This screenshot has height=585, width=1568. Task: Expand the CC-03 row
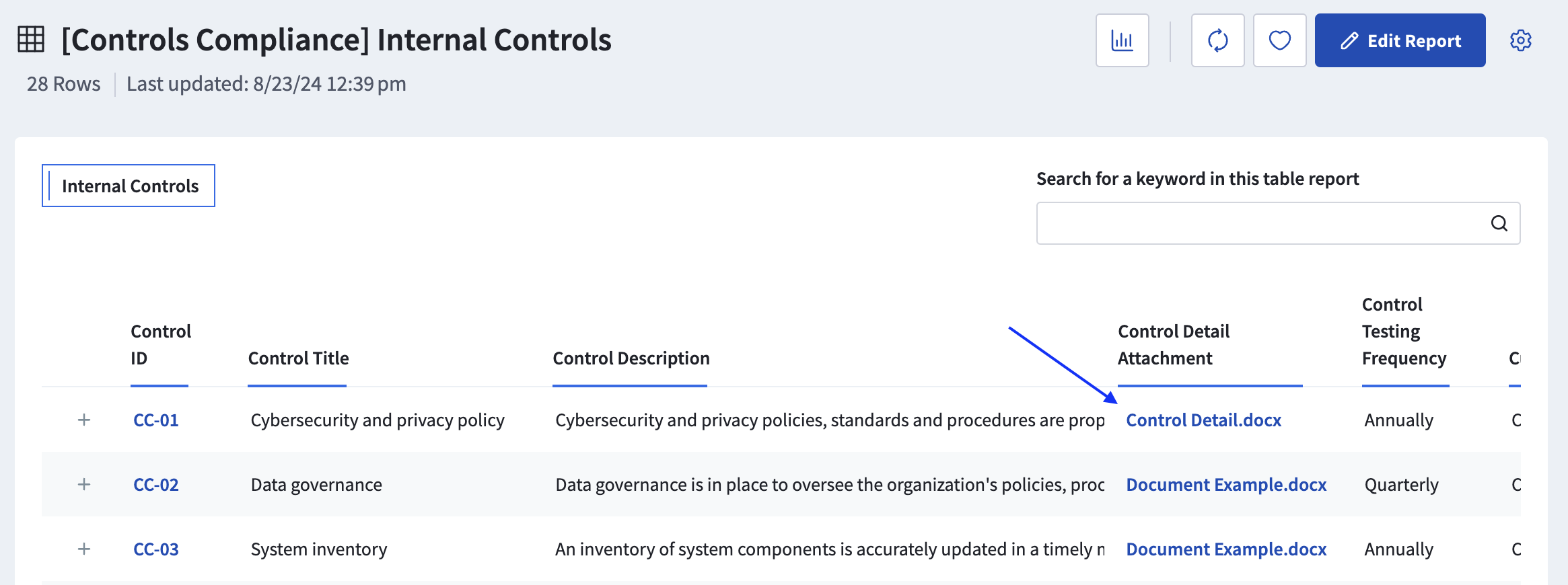pyautogui.click(x=84, y=549)
